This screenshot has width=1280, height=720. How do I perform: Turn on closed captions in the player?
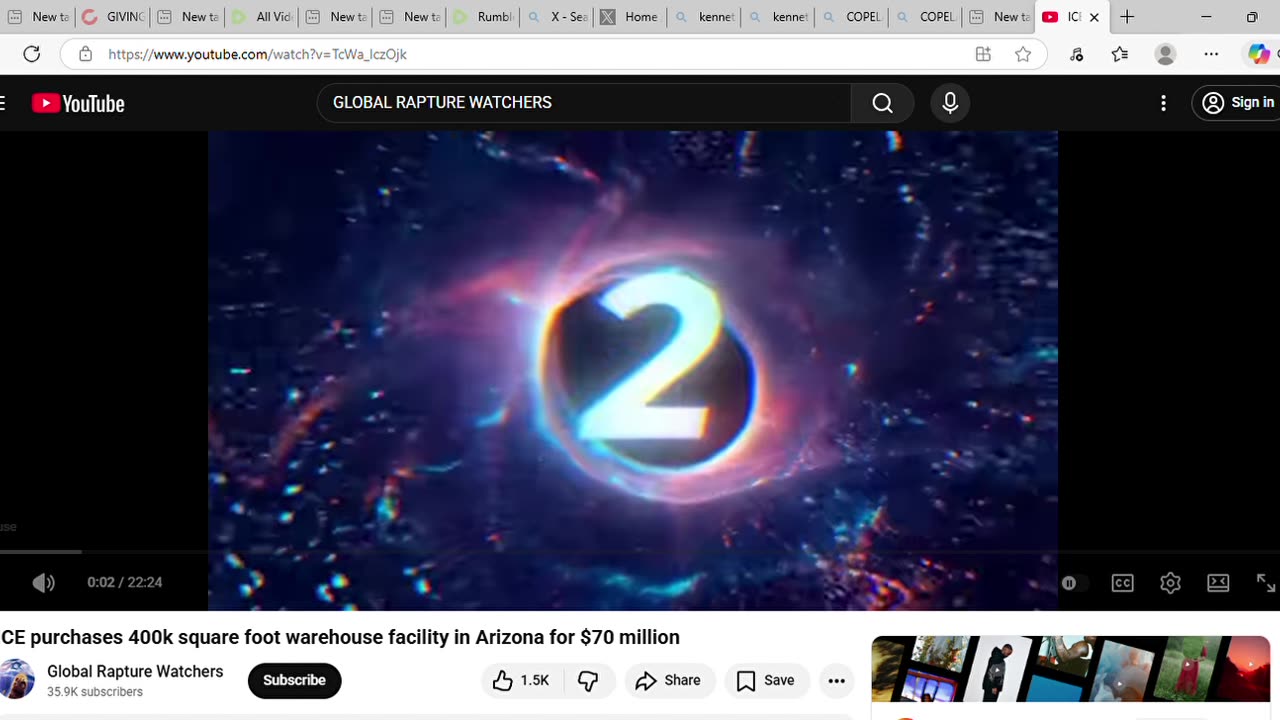click(x=1123, y=583)
